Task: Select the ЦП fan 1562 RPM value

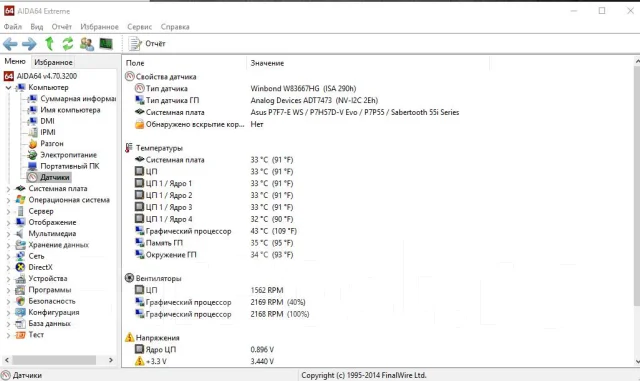Action: coord(267,290)
